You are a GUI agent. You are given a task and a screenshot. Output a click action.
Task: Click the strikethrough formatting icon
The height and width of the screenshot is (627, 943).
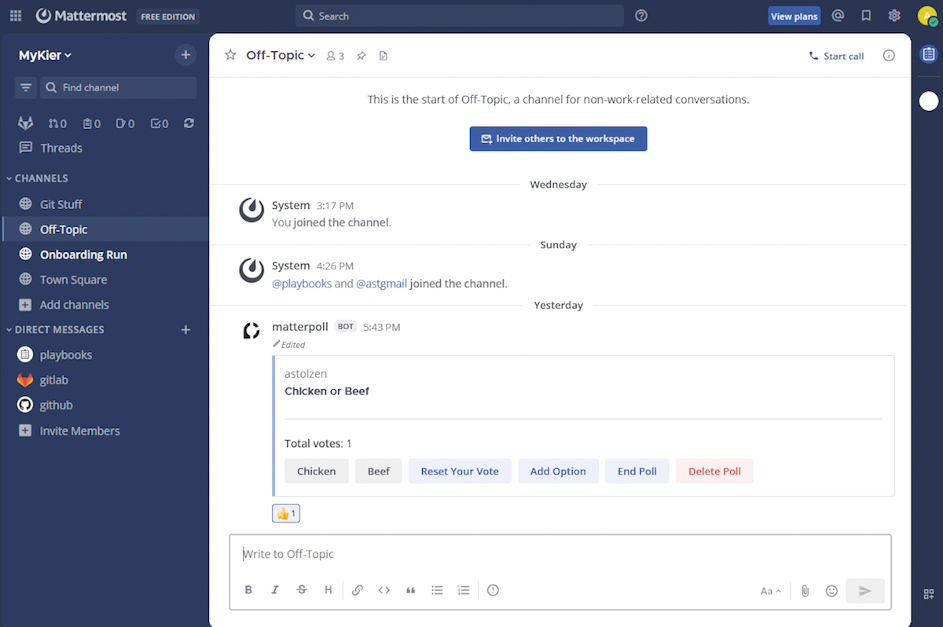[x=301, y=591]
